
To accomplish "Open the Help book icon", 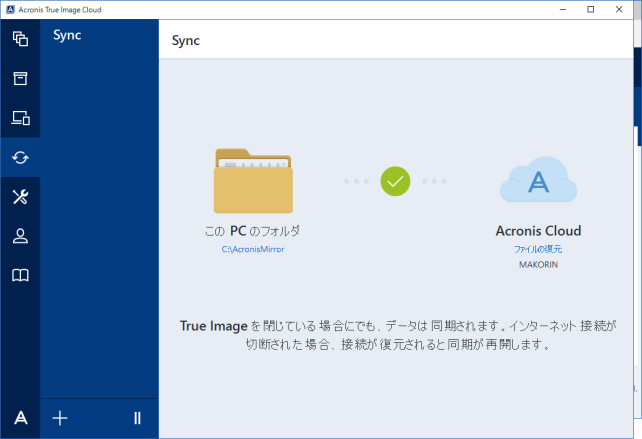I will pos(20,275).
